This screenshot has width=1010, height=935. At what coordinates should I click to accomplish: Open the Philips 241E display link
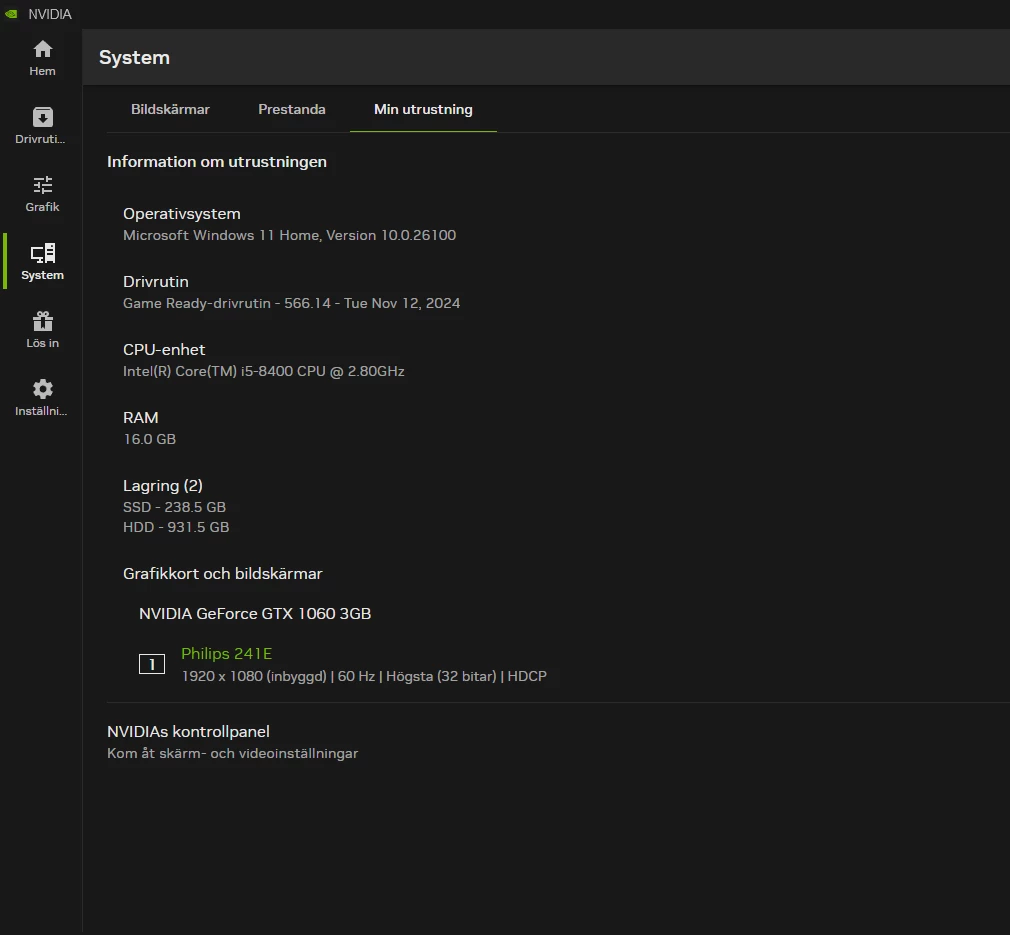point(227,654)
